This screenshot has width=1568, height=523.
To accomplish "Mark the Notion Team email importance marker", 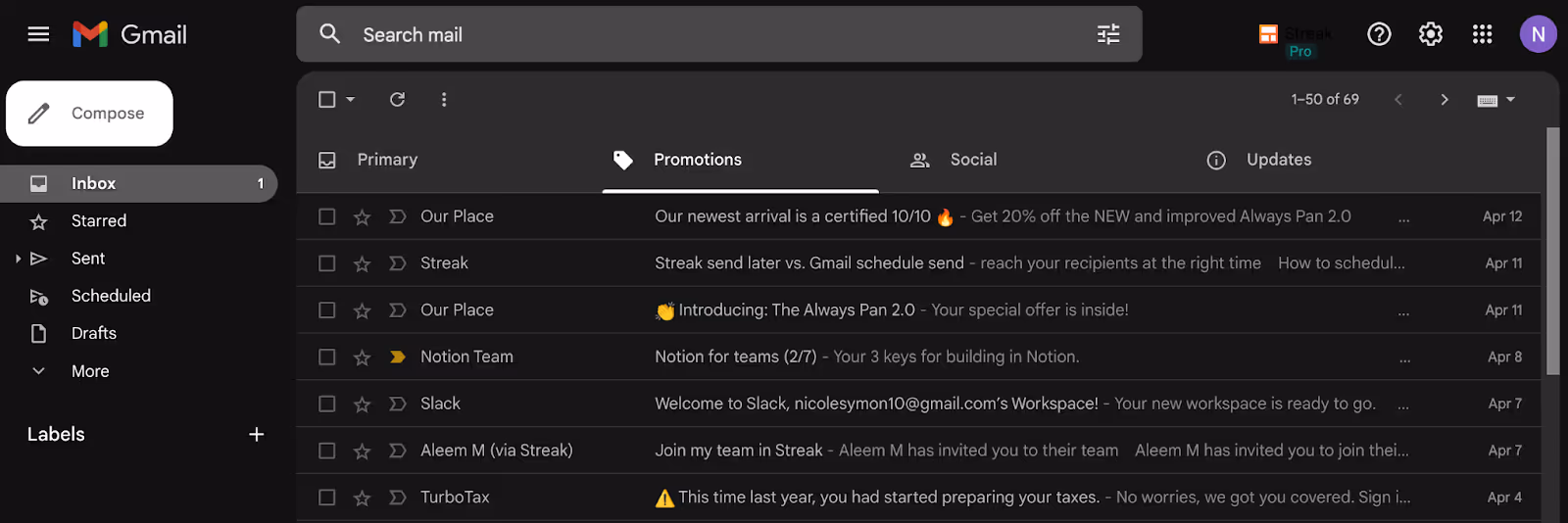I will pos(397,357).
